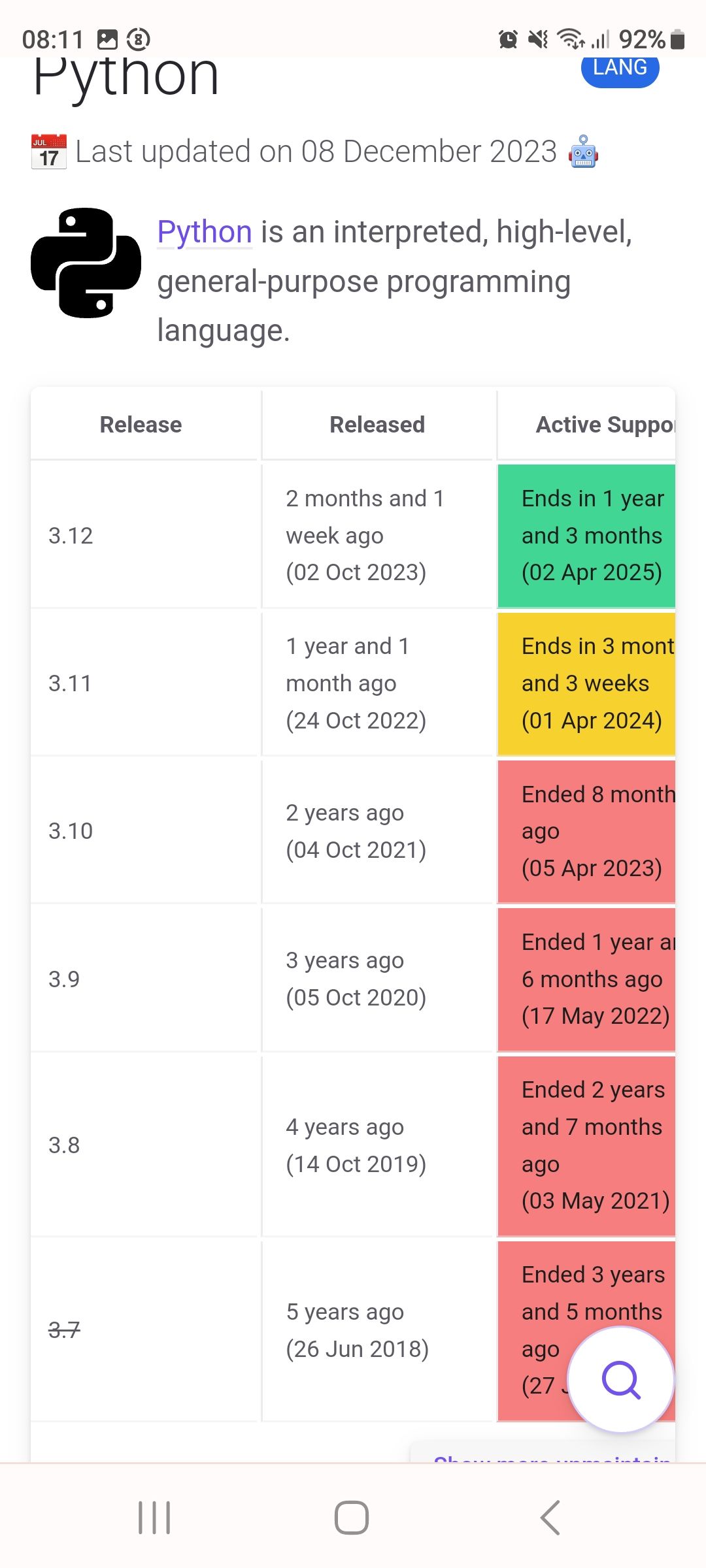Tap the green 3.12 support cell
706x1568 pixels.
586,536
